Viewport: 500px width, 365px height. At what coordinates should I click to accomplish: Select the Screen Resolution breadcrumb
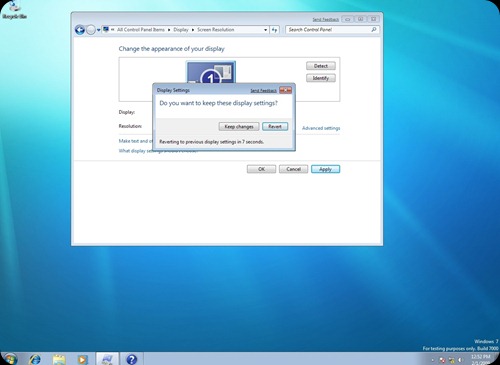[216, 30]
